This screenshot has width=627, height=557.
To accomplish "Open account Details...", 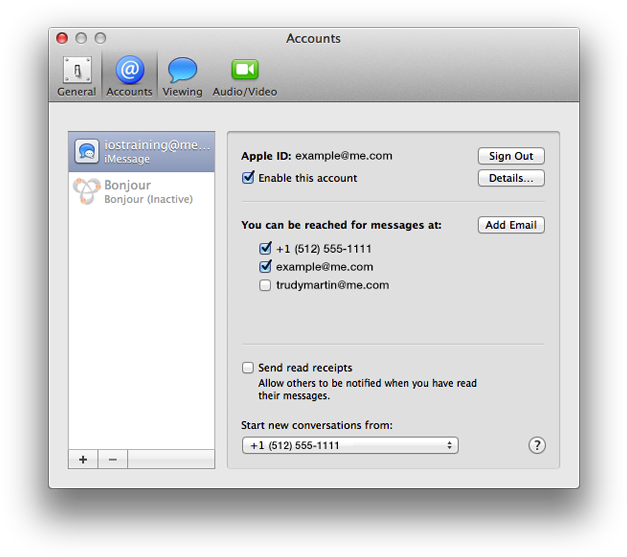I will tap(511, 178).
